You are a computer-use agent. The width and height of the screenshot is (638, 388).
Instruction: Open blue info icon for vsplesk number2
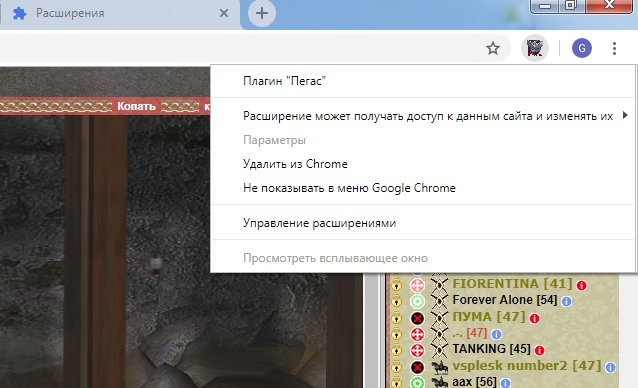(610, 367)
